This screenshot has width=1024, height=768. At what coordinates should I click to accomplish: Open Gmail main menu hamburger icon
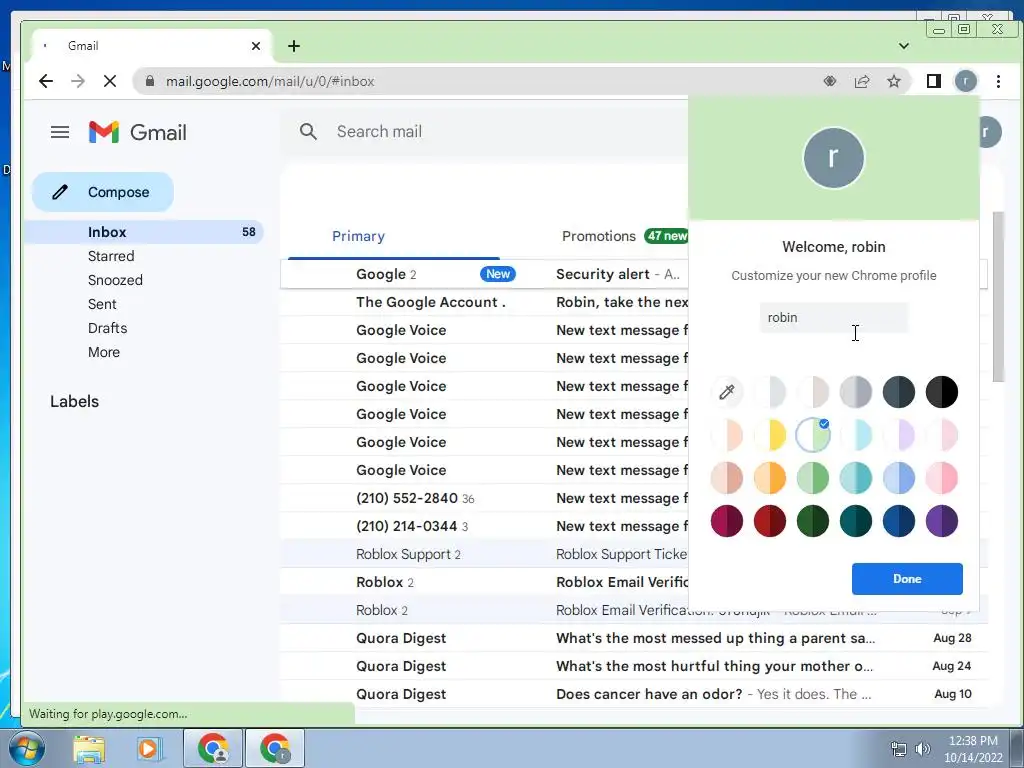(60, 133)
